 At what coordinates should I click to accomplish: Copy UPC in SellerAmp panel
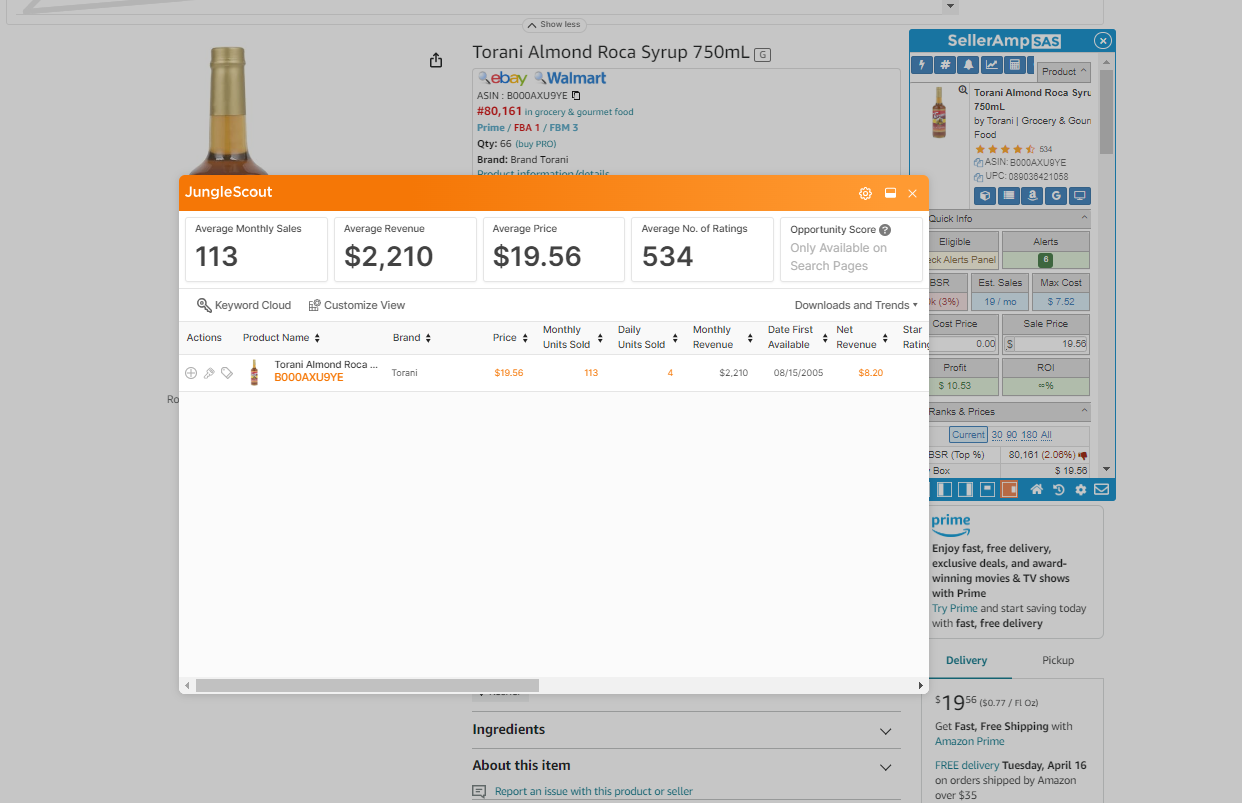[979, 176]
